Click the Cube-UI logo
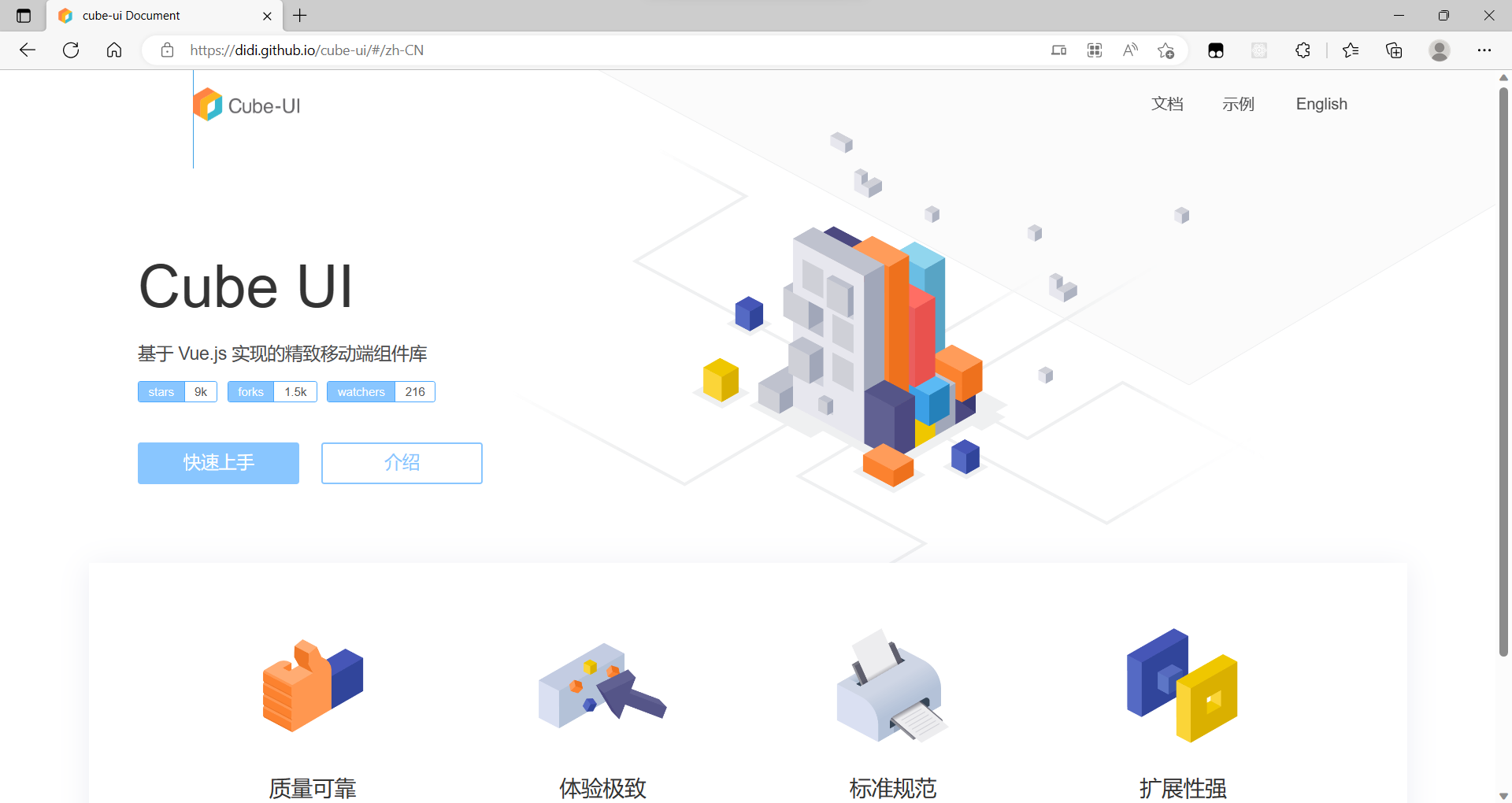 pyautogui.click(x=246, y=104)
